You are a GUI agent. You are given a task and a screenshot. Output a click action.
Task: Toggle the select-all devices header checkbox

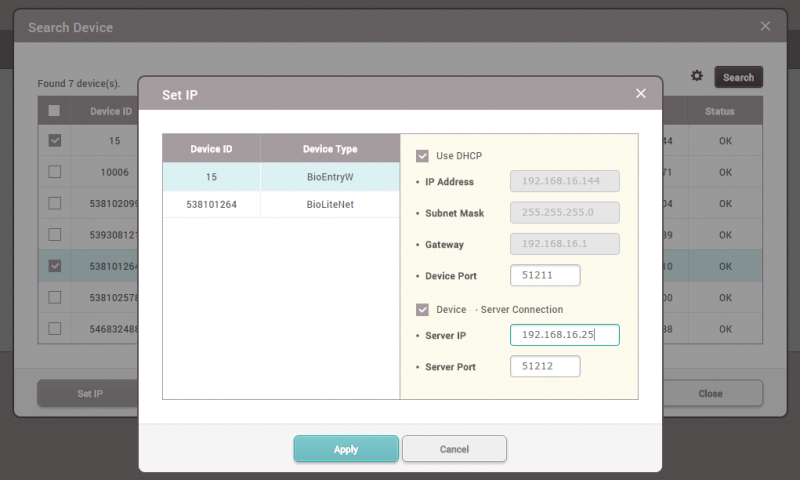(x=55, y=111)
